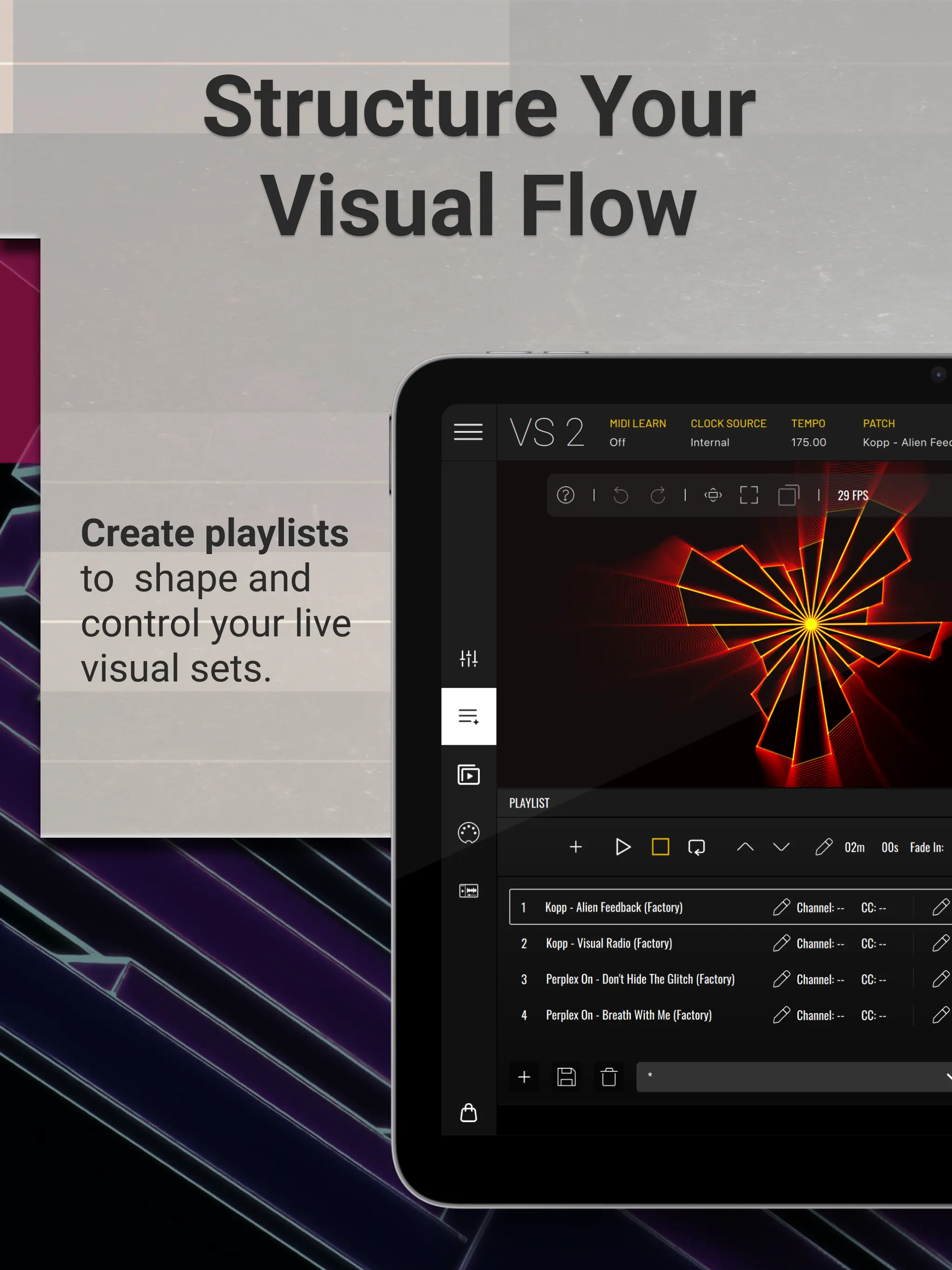Click the 00s seconds value
Screen dimensions: 952x1270
tap(890, 847)
